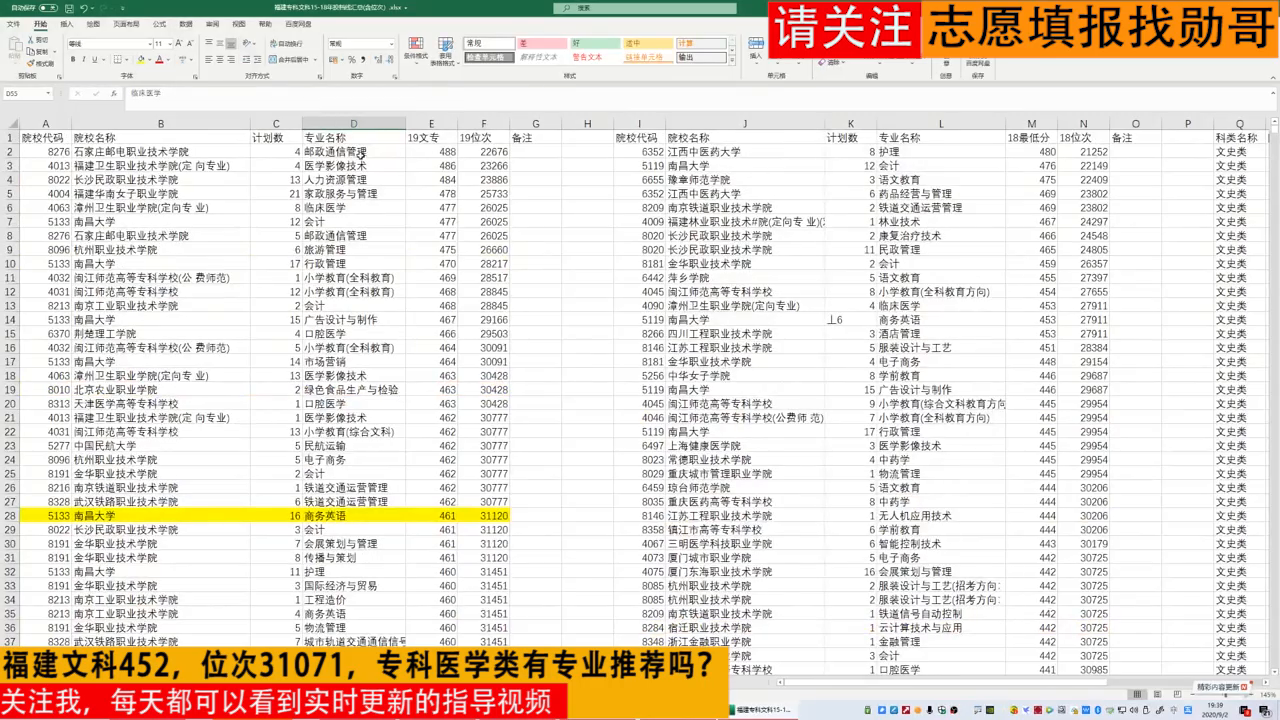Apply the 好 (Good) cell style
Screen dimensions: 1280x720
596,43
